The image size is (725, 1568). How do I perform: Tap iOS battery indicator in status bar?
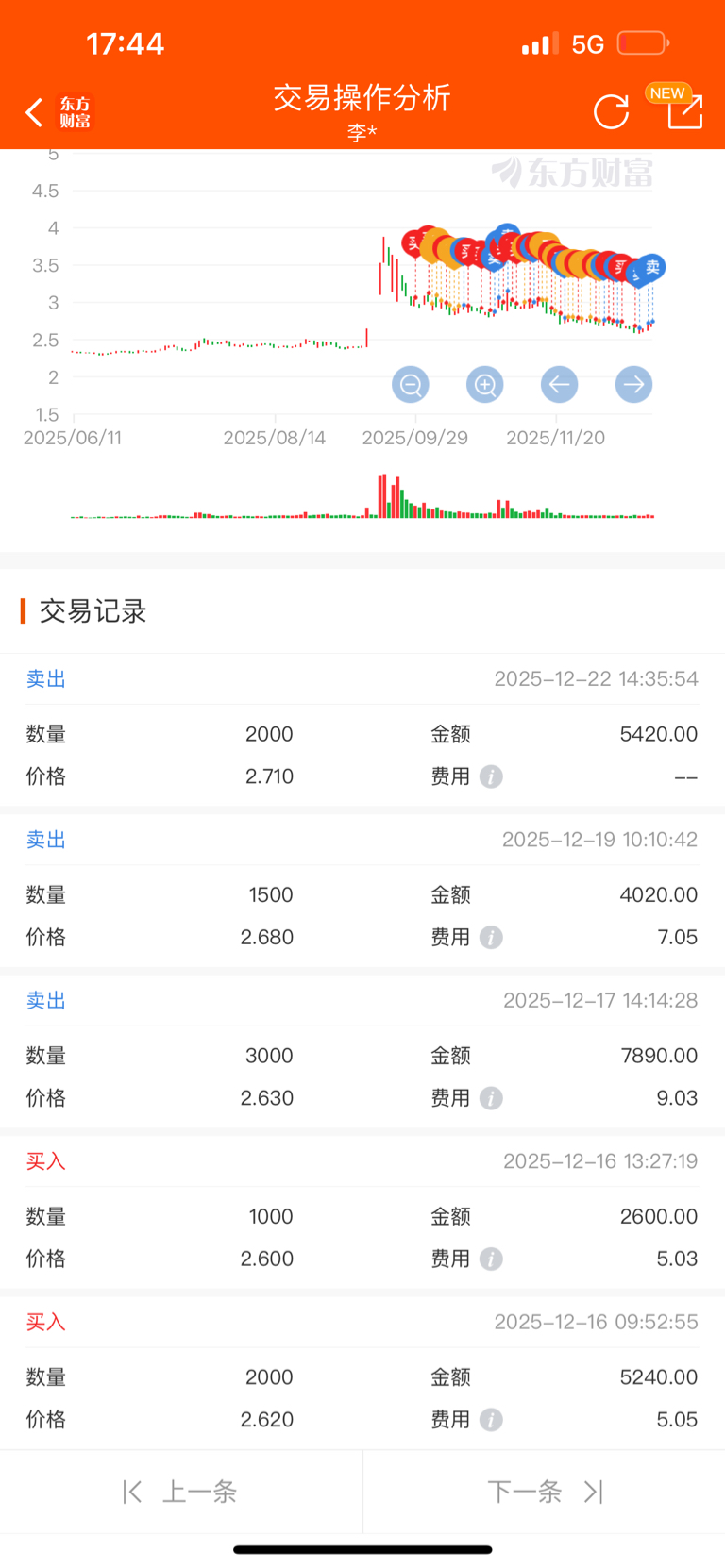pyautogui.click(x=644, y=43)
